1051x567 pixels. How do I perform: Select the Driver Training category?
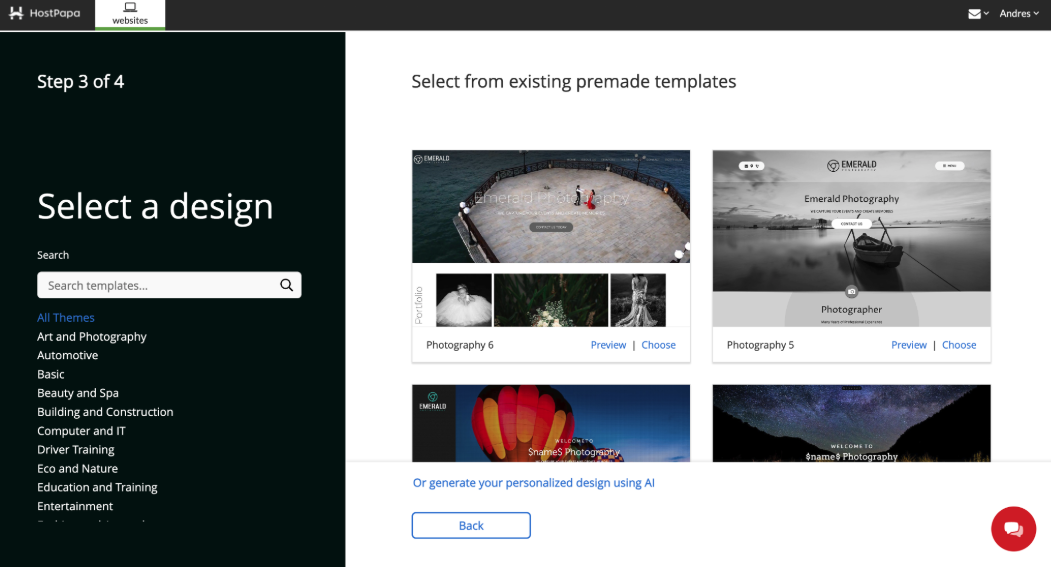pos(76,450)
